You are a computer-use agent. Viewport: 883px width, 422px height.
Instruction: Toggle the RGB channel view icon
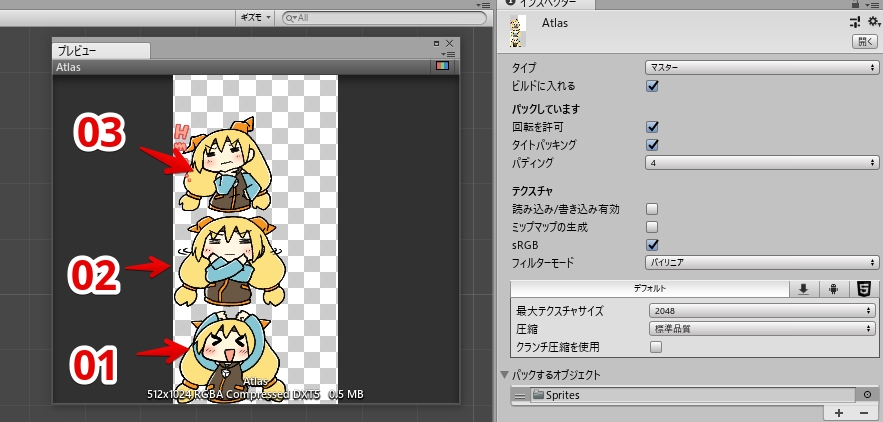tap(443, 66)
